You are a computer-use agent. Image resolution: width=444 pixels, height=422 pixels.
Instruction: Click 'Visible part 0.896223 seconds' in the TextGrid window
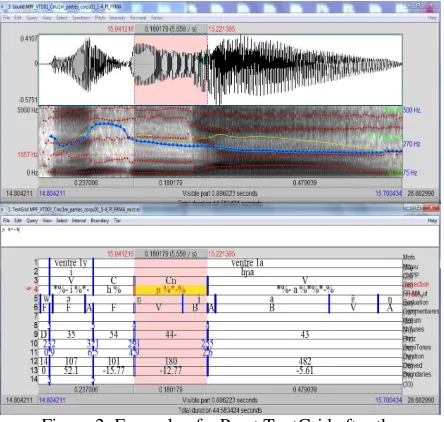pyautogui.click(x=220, y=400)
